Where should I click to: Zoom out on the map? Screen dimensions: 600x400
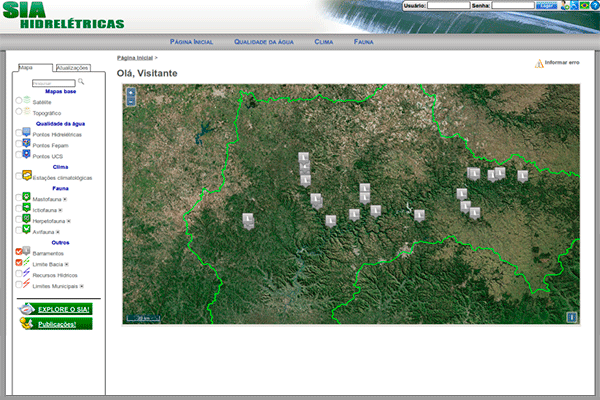pyautogui.click(x=130, y=101)
